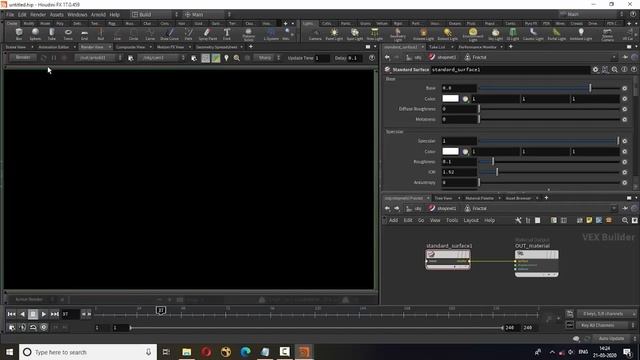Add a Point Light from the shelf

334,34
